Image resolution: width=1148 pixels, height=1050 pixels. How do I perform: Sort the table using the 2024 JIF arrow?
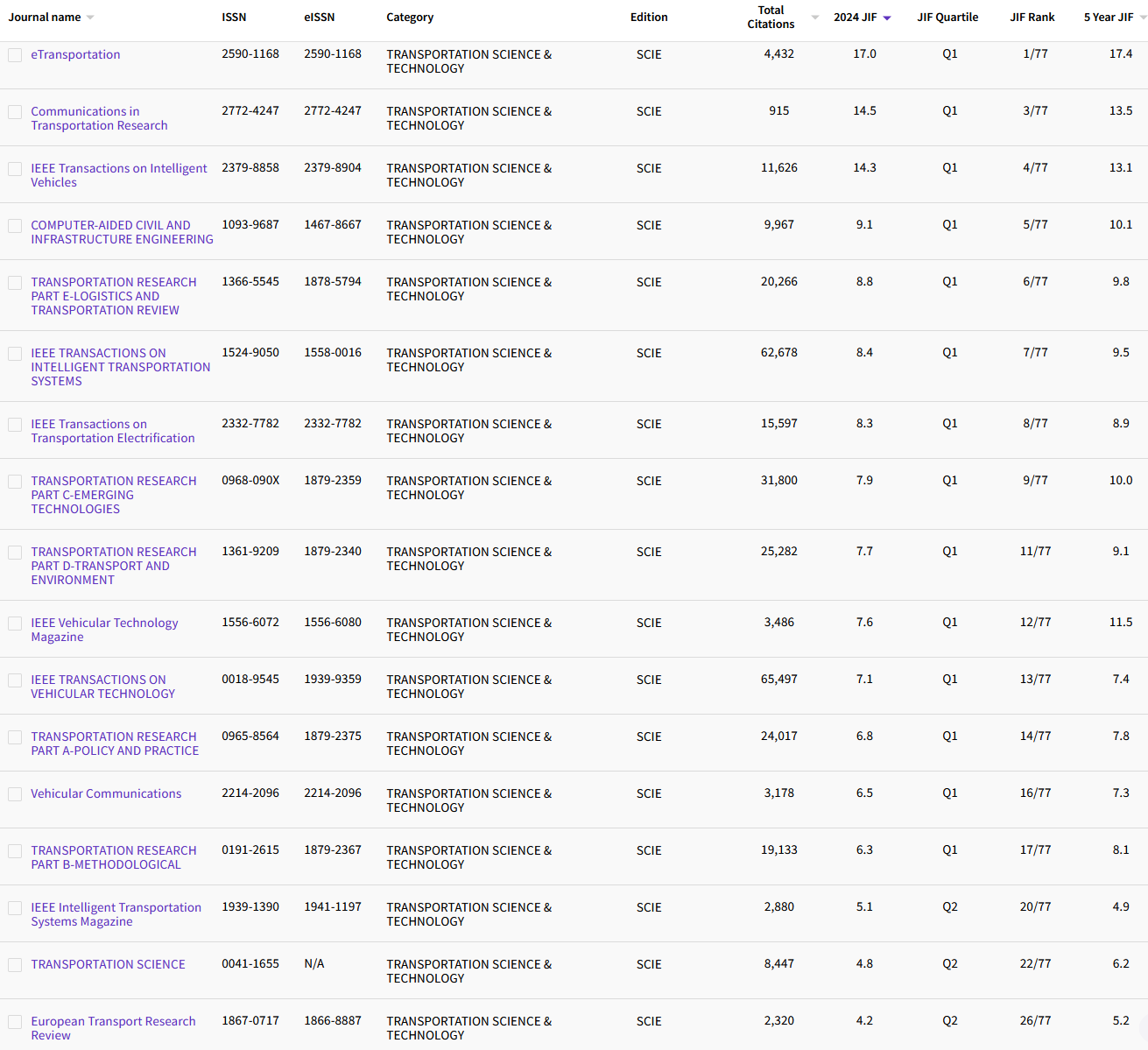coord(886,17)
